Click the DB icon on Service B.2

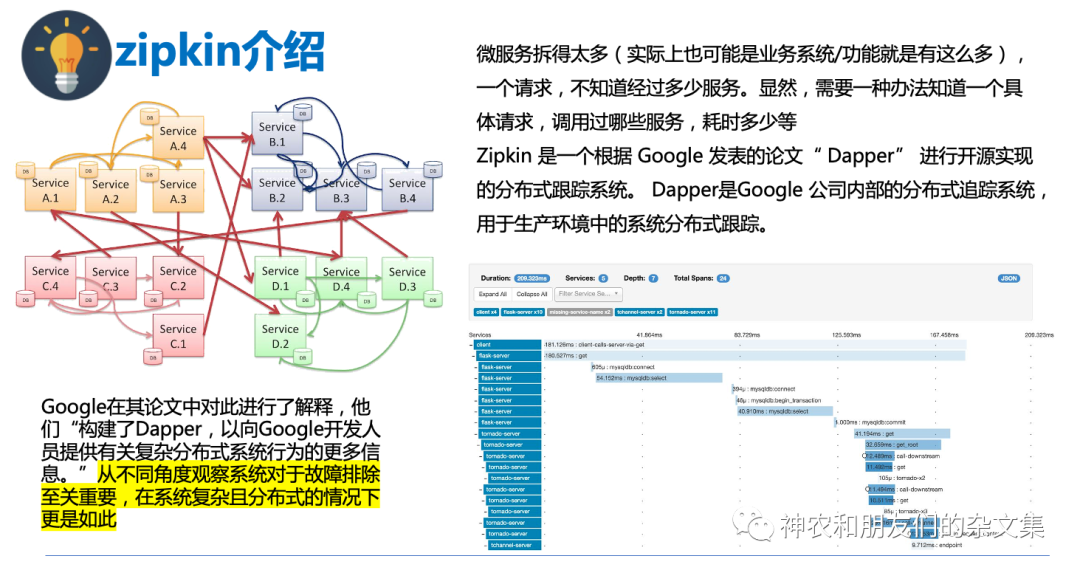[302, 171]
